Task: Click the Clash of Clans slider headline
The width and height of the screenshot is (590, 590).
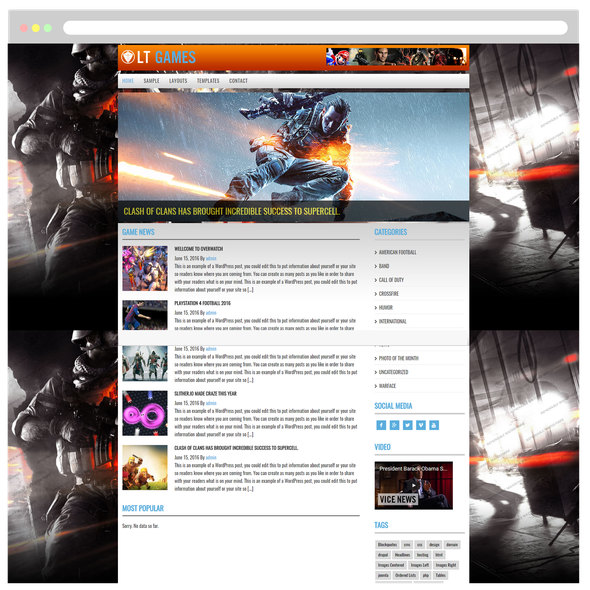Action: click(x=231, y=211)
